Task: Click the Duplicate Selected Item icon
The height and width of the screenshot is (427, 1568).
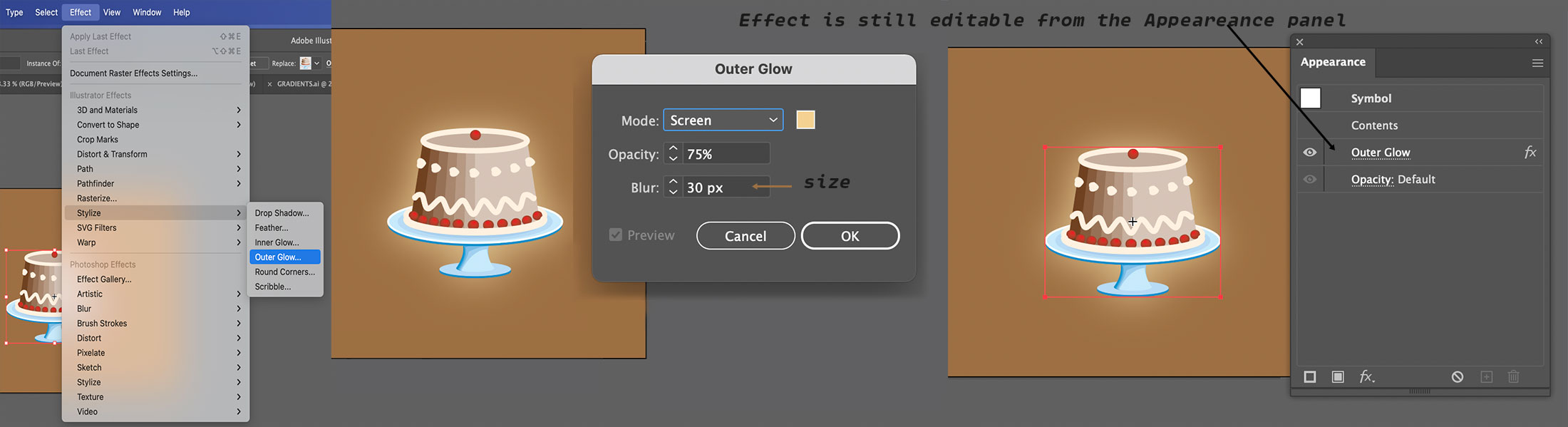Action: [1487, 376]
